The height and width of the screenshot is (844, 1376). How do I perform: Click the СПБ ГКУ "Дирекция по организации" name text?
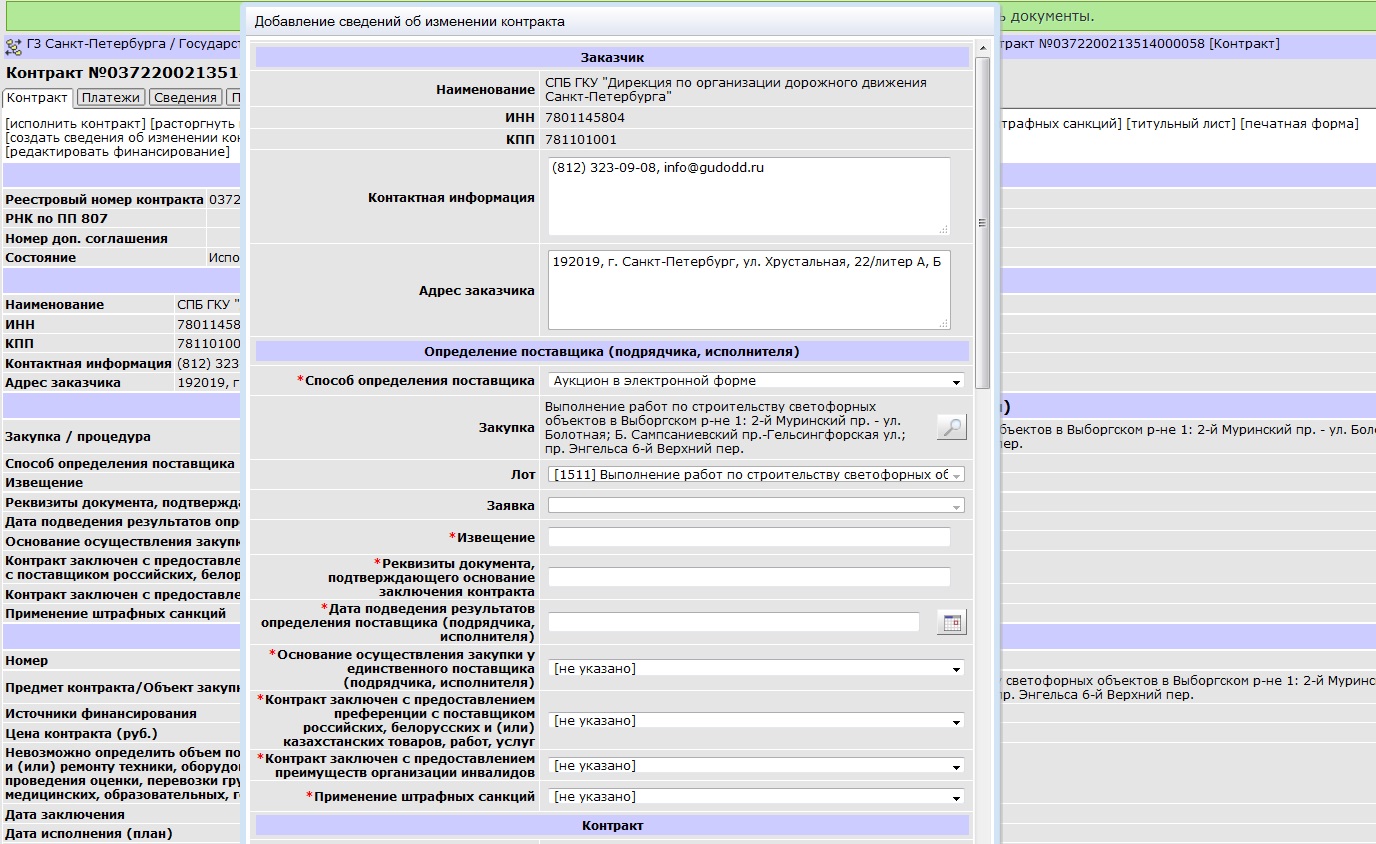(736, 90)
